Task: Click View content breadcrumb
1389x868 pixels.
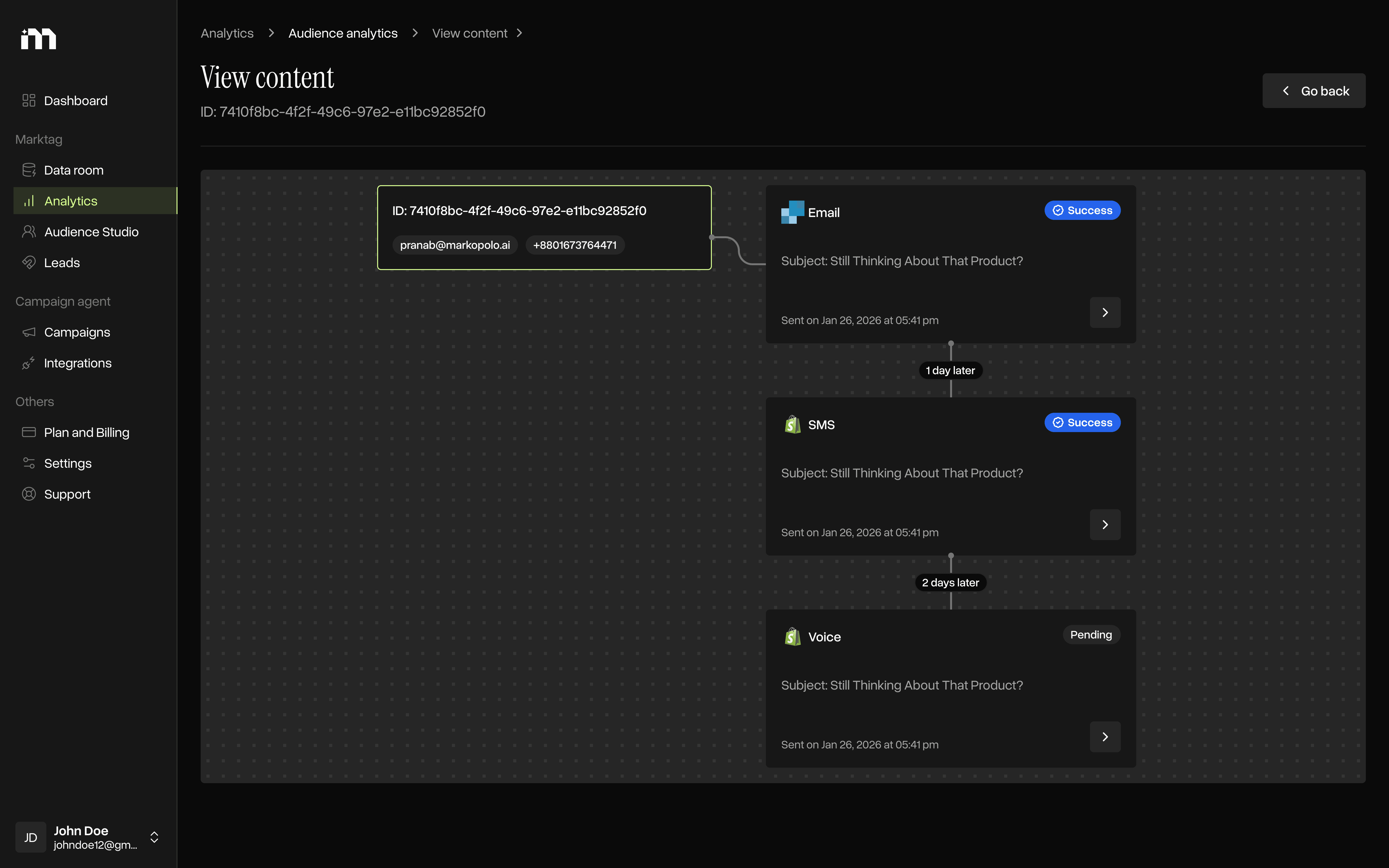Action: pyautogui.click(x=470, y=33)
